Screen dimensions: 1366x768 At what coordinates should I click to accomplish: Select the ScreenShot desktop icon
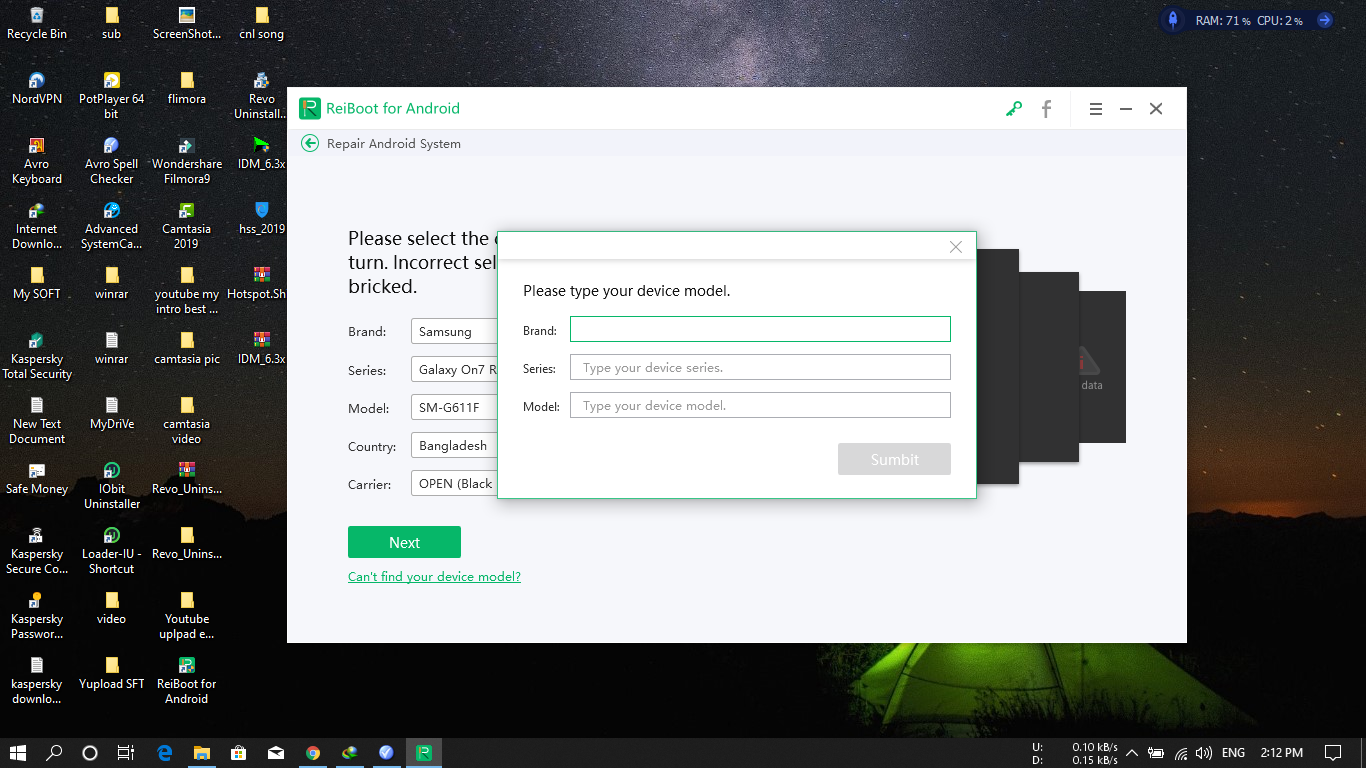(x=187, y=23)
